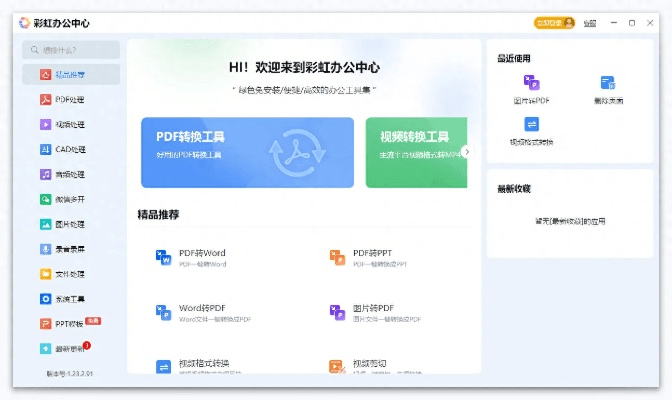The height and width of the screenshot is (400, 672).
Task: Launch PDF转Word tool icon
Action: pyautogui.click(x=163, y=257)
